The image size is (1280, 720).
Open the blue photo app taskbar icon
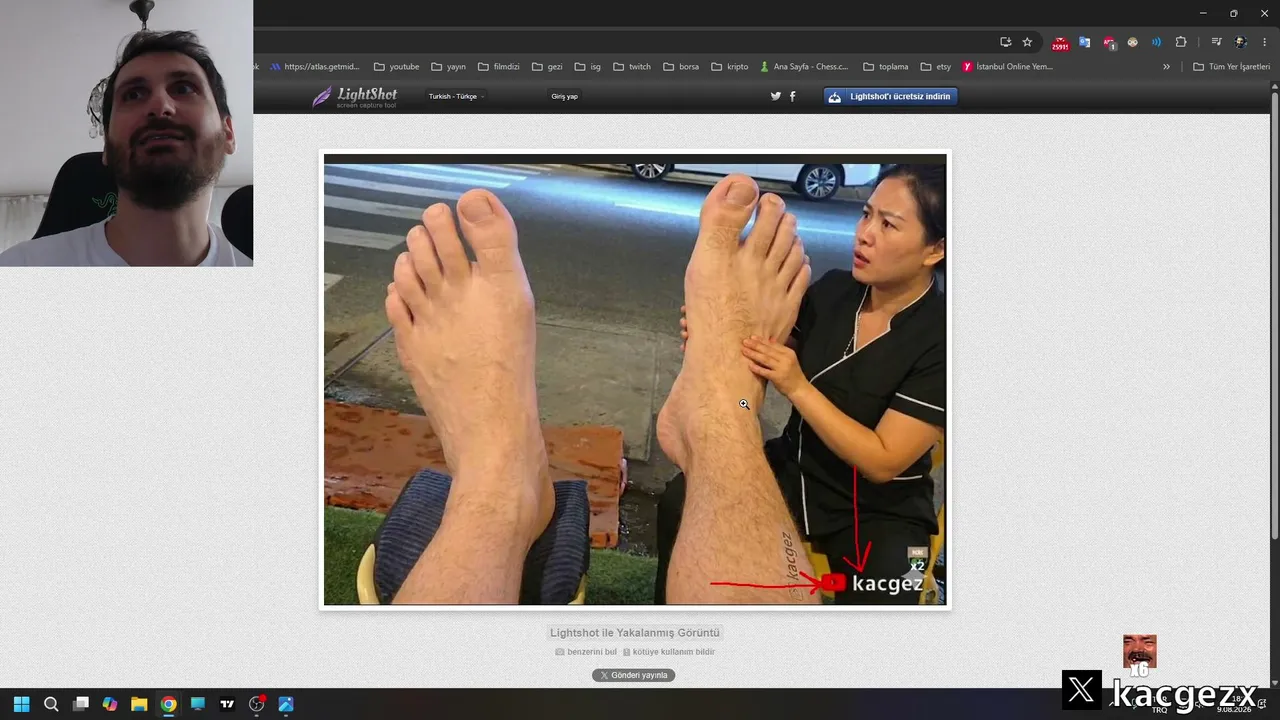(286, 704)
